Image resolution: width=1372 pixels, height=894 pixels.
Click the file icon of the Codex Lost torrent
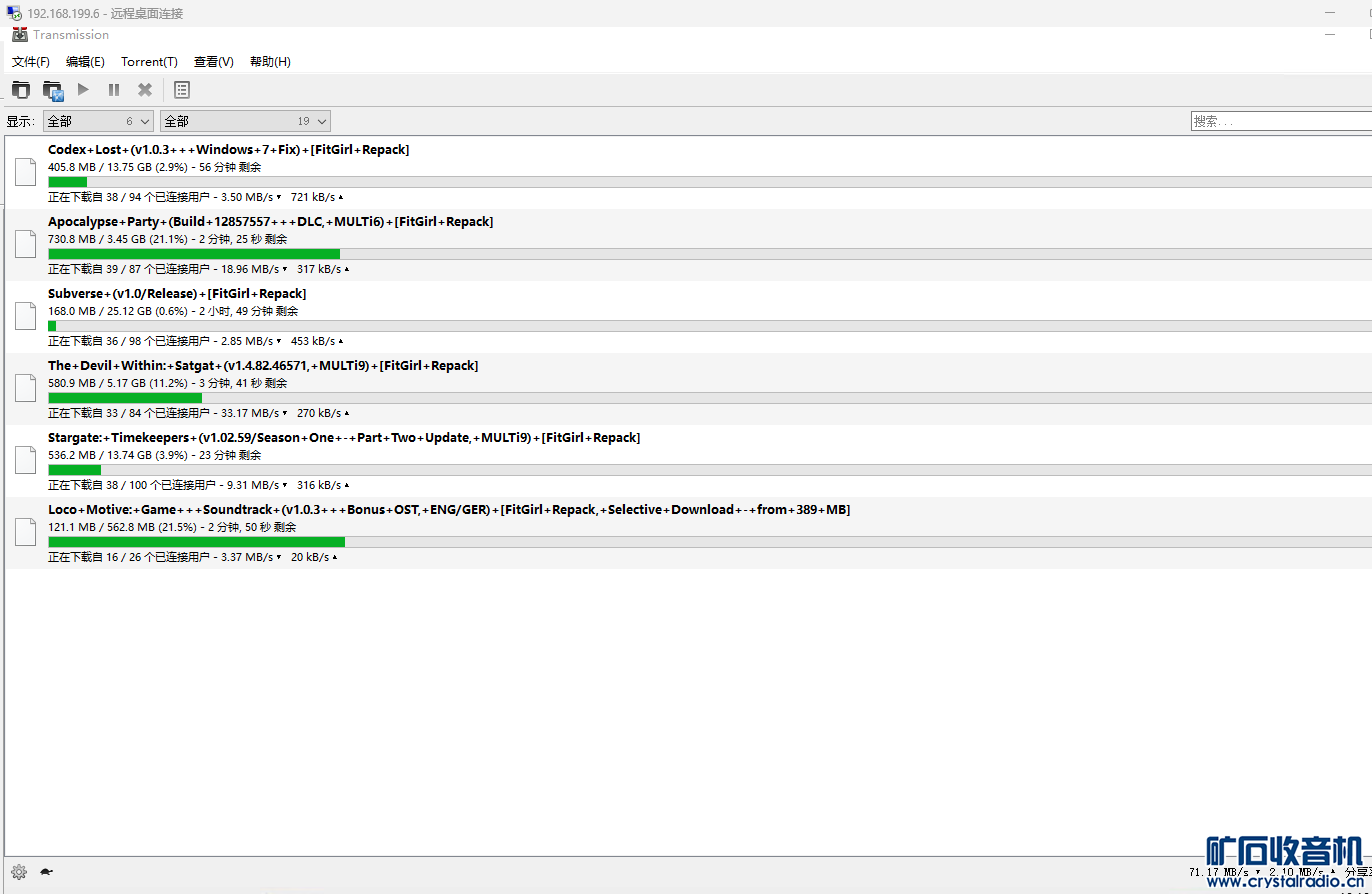click(x=25, y=172)
